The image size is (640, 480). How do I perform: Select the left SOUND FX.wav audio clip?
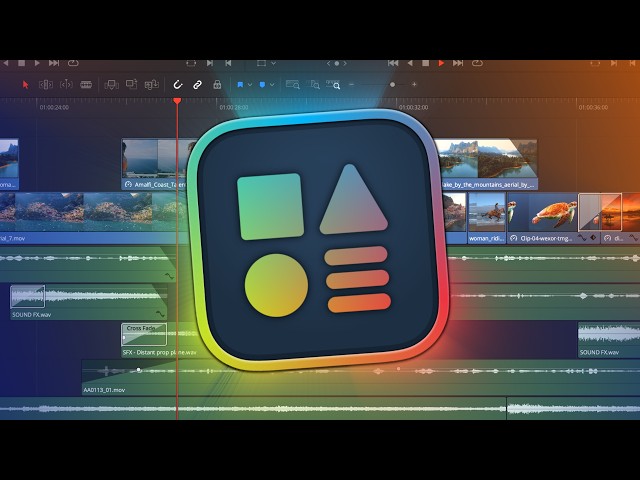click(89, 302)
